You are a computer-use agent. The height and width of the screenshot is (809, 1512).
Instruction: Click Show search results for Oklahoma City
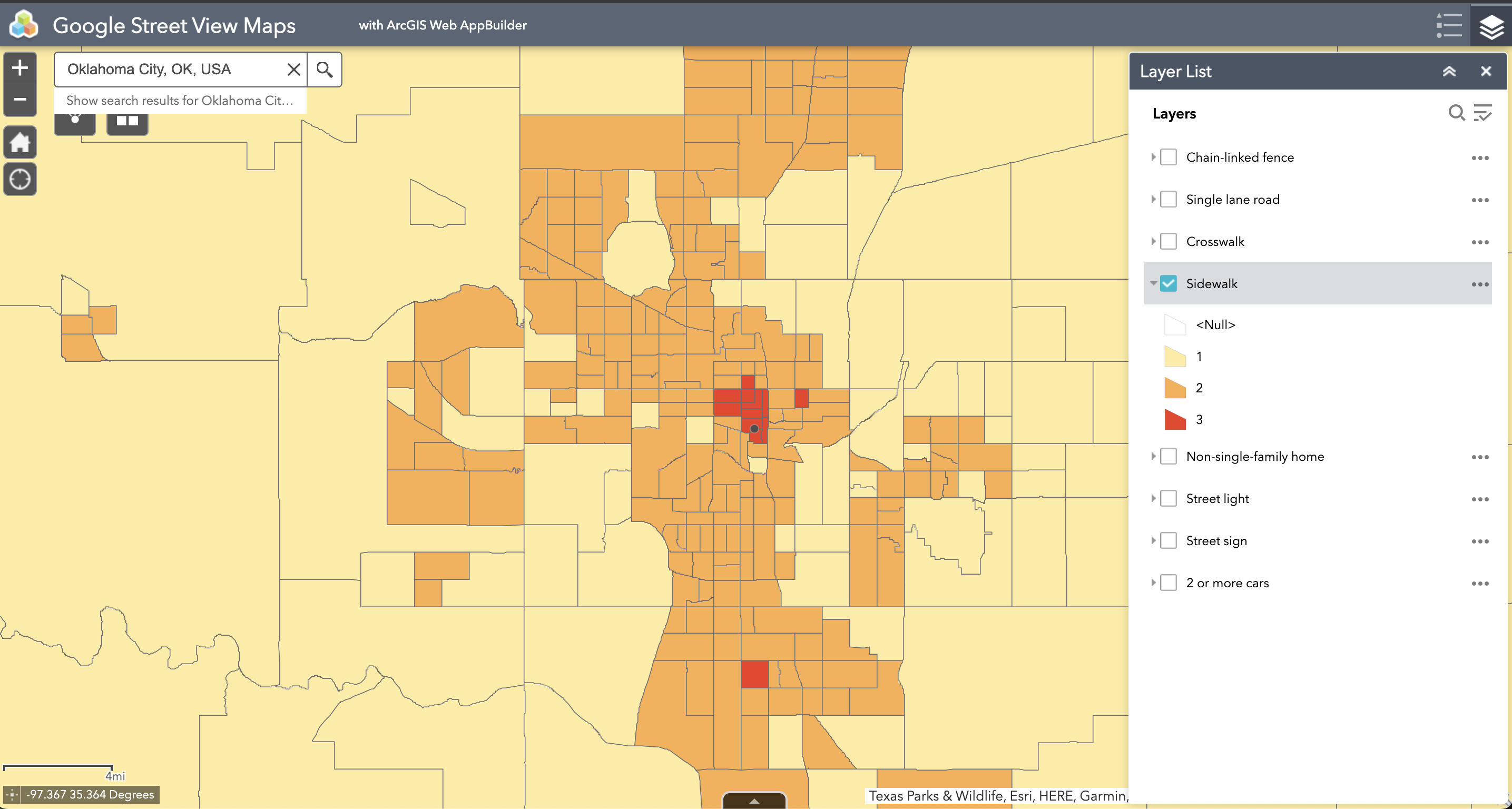180,100
